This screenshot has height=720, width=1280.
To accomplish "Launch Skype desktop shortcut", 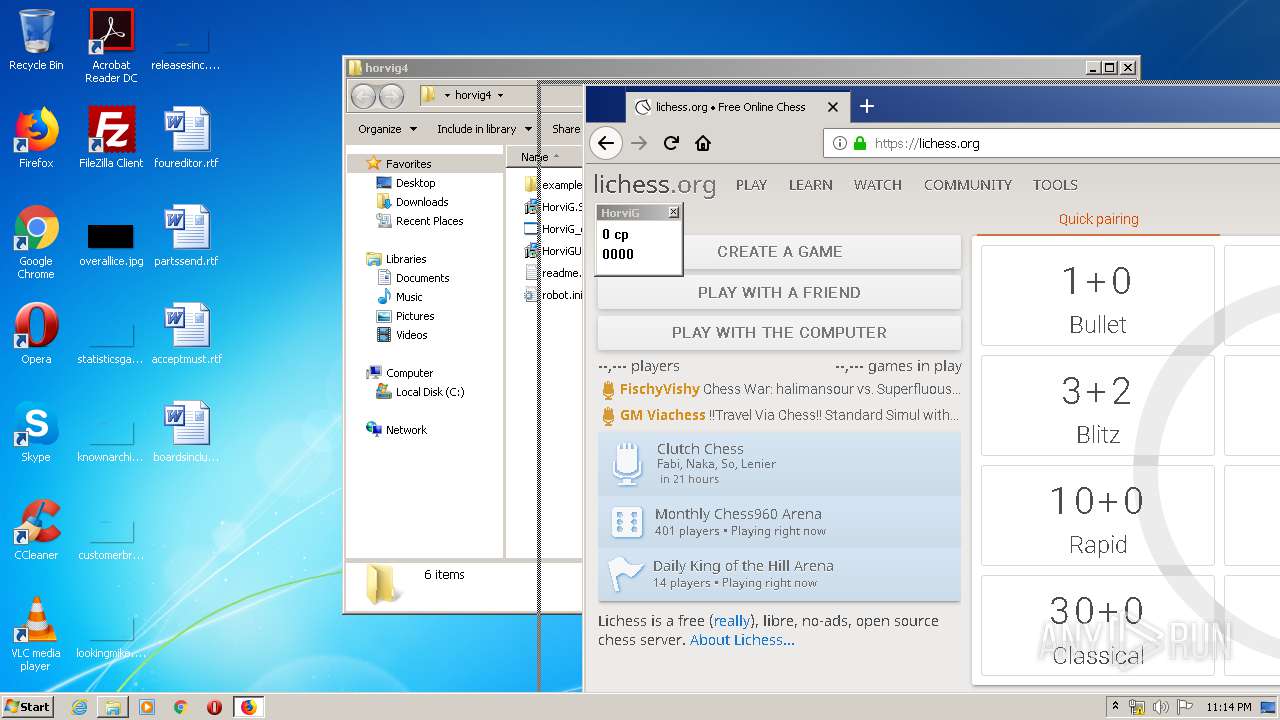I will 36,432.
